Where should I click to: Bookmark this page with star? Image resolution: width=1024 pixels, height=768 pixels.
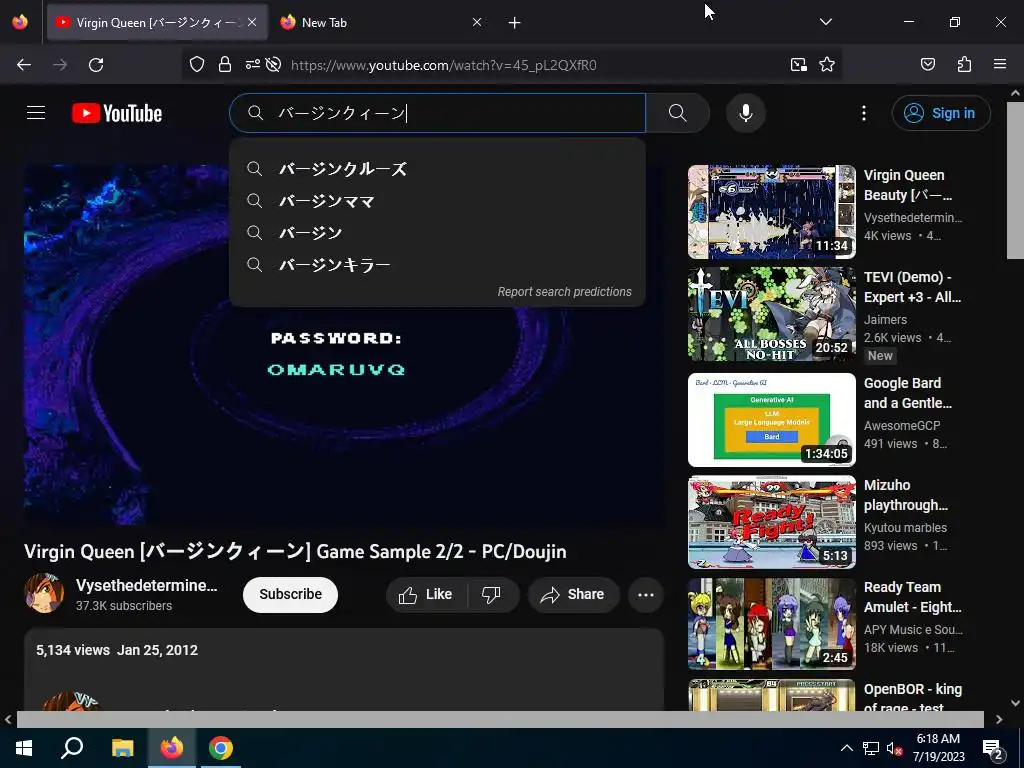827,64
